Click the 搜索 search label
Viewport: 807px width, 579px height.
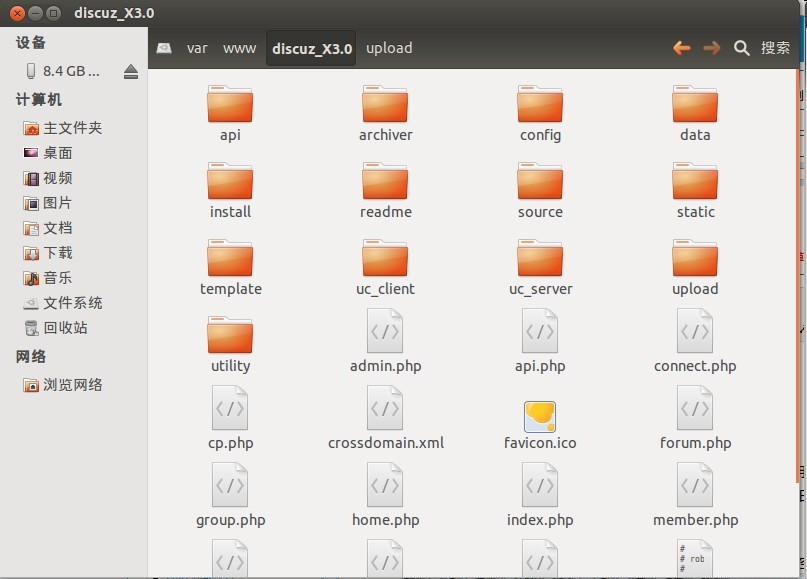(x=775, y=48)
